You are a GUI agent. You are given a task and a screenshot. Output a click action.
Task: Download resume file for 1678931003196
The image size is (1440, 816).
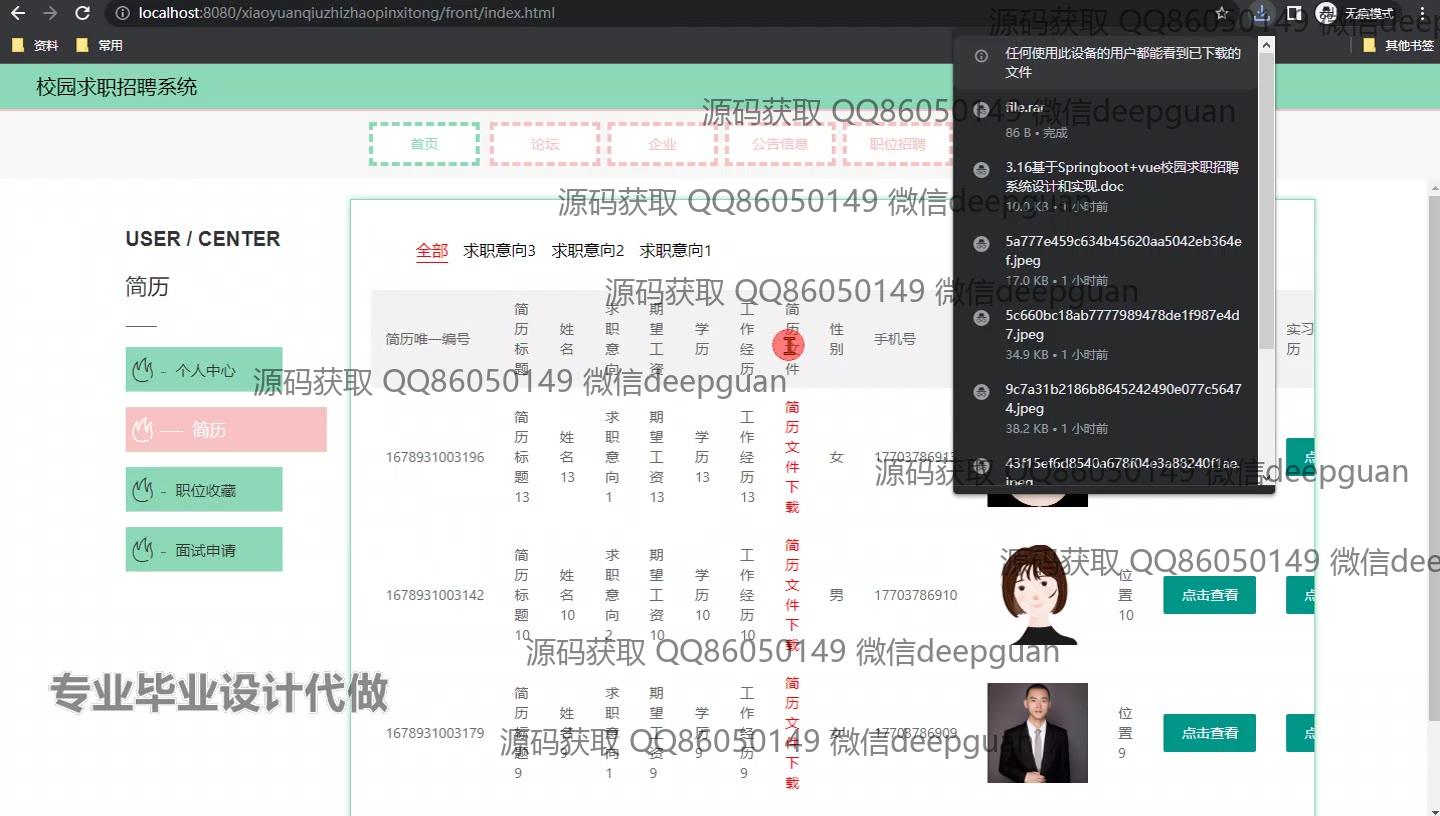pos(792,457)
